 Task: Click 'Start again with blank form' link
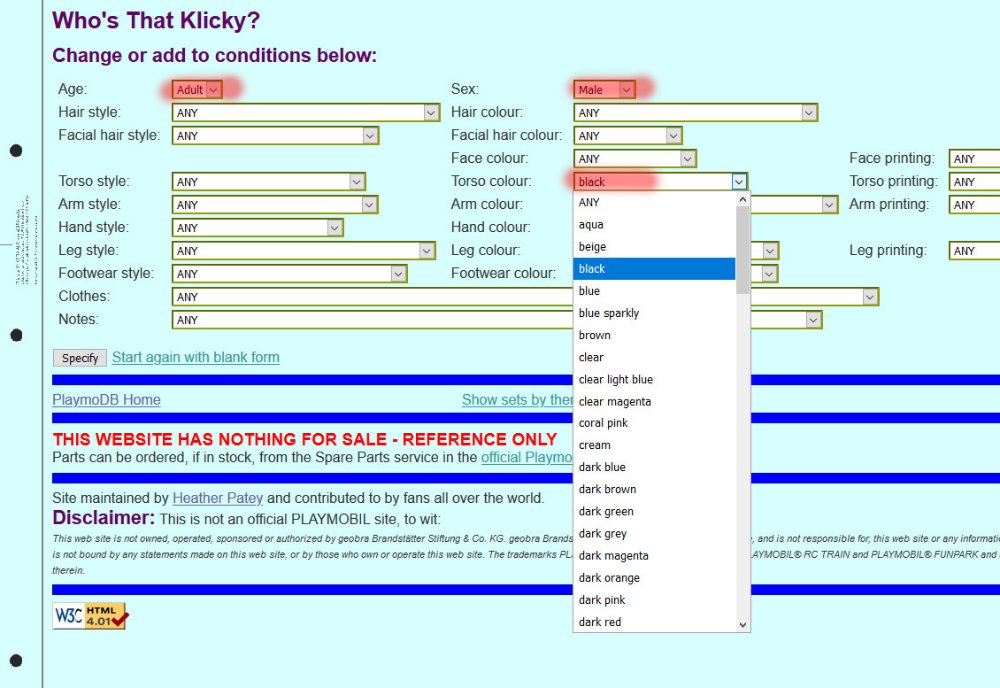pos(195,357)
